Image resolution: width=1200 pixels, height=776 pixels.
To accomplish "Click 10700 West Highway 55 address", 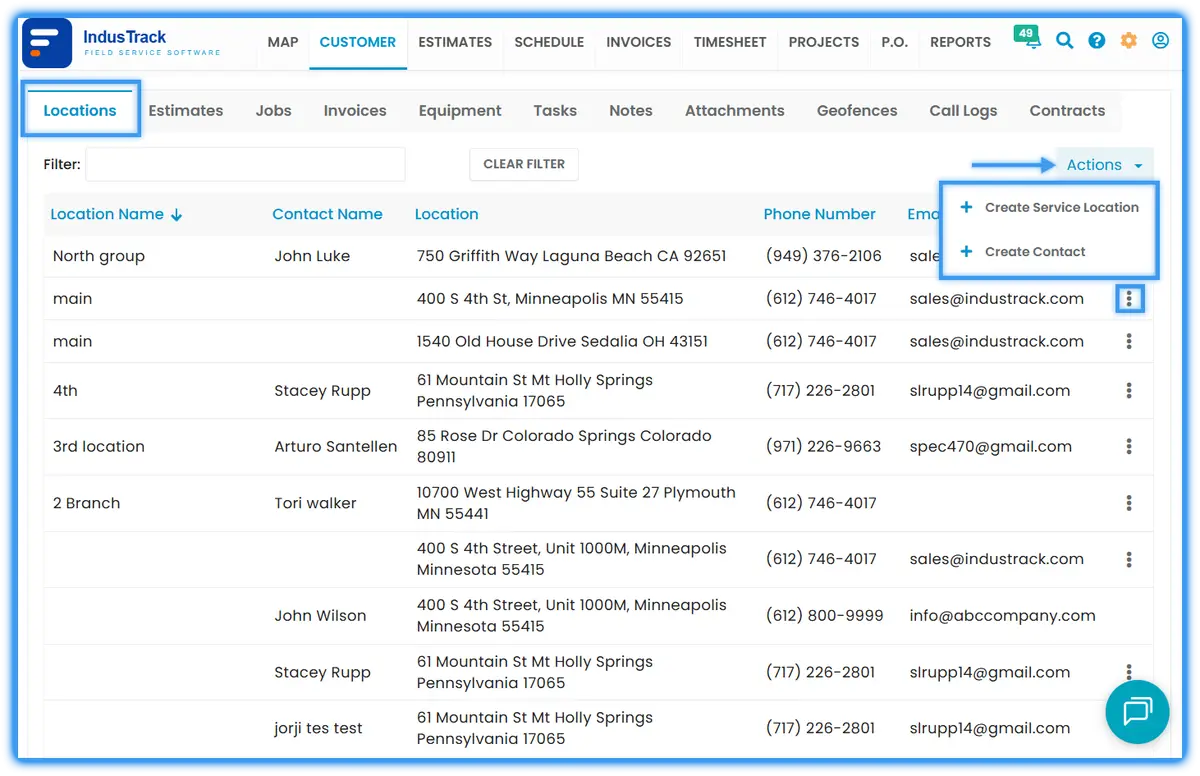I will coord(576,503).
